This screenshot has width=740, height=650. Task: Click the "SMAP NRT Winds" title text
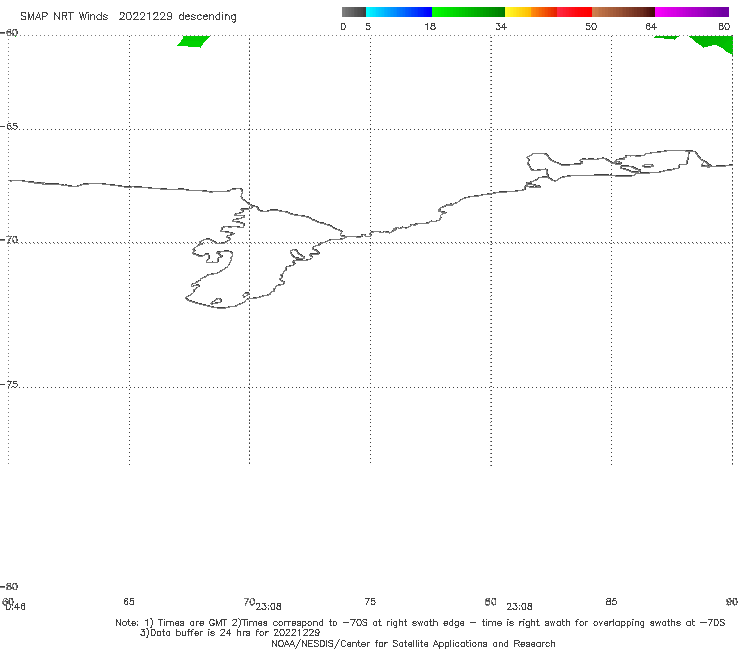tap(64, 16)
